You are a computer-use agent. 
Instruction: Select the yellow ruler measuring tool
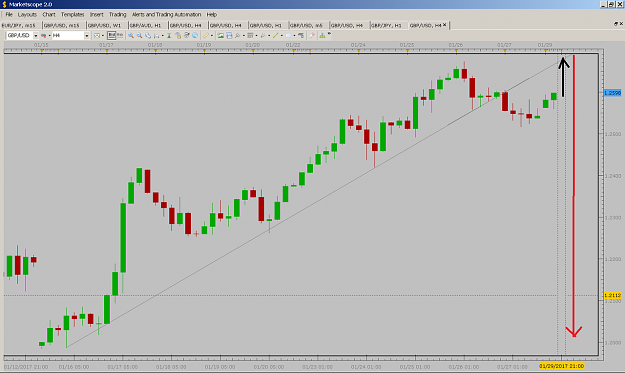[206, 35]
